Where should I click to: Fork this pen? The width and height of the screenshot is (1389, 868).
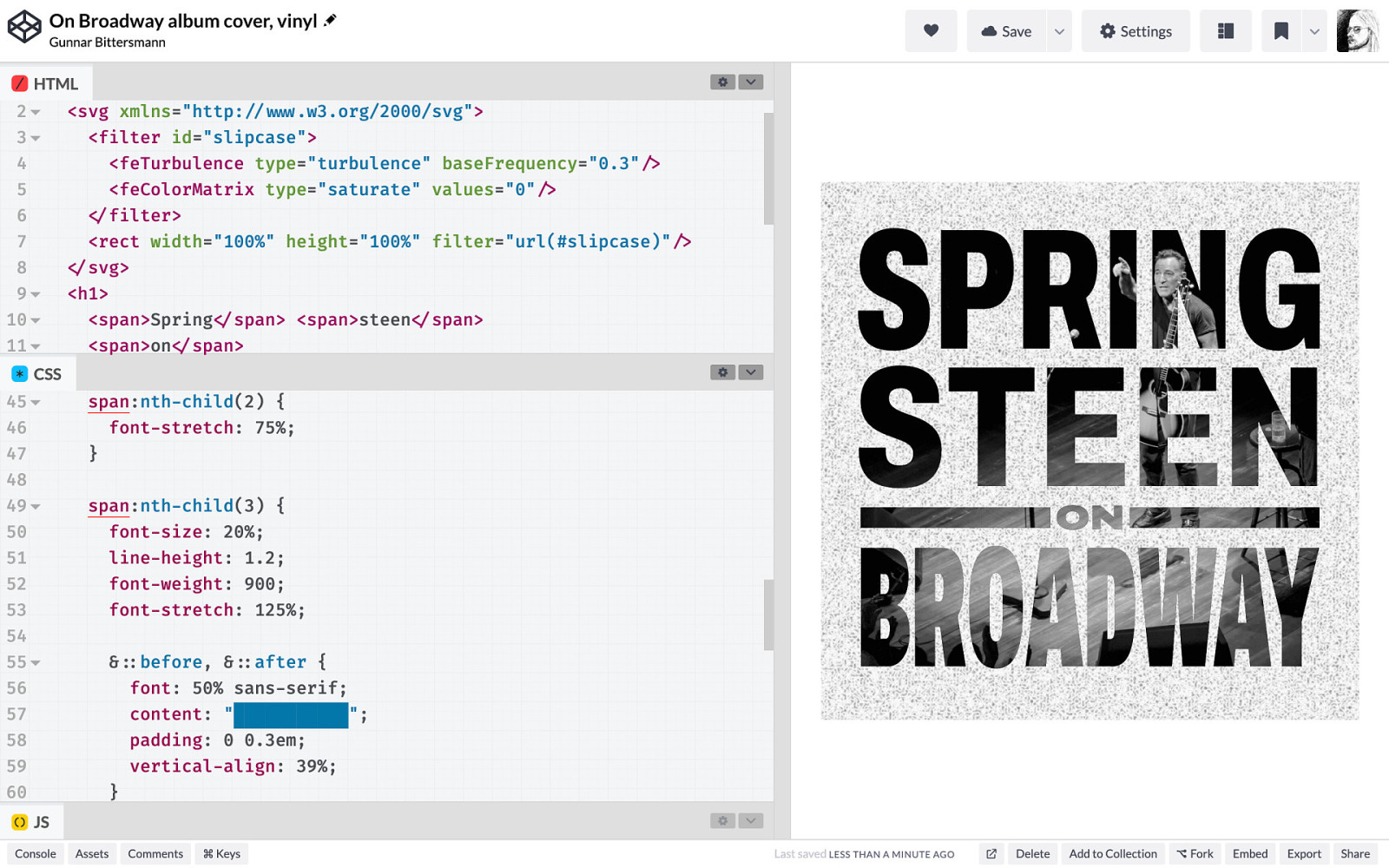[x=1195, y=854]
